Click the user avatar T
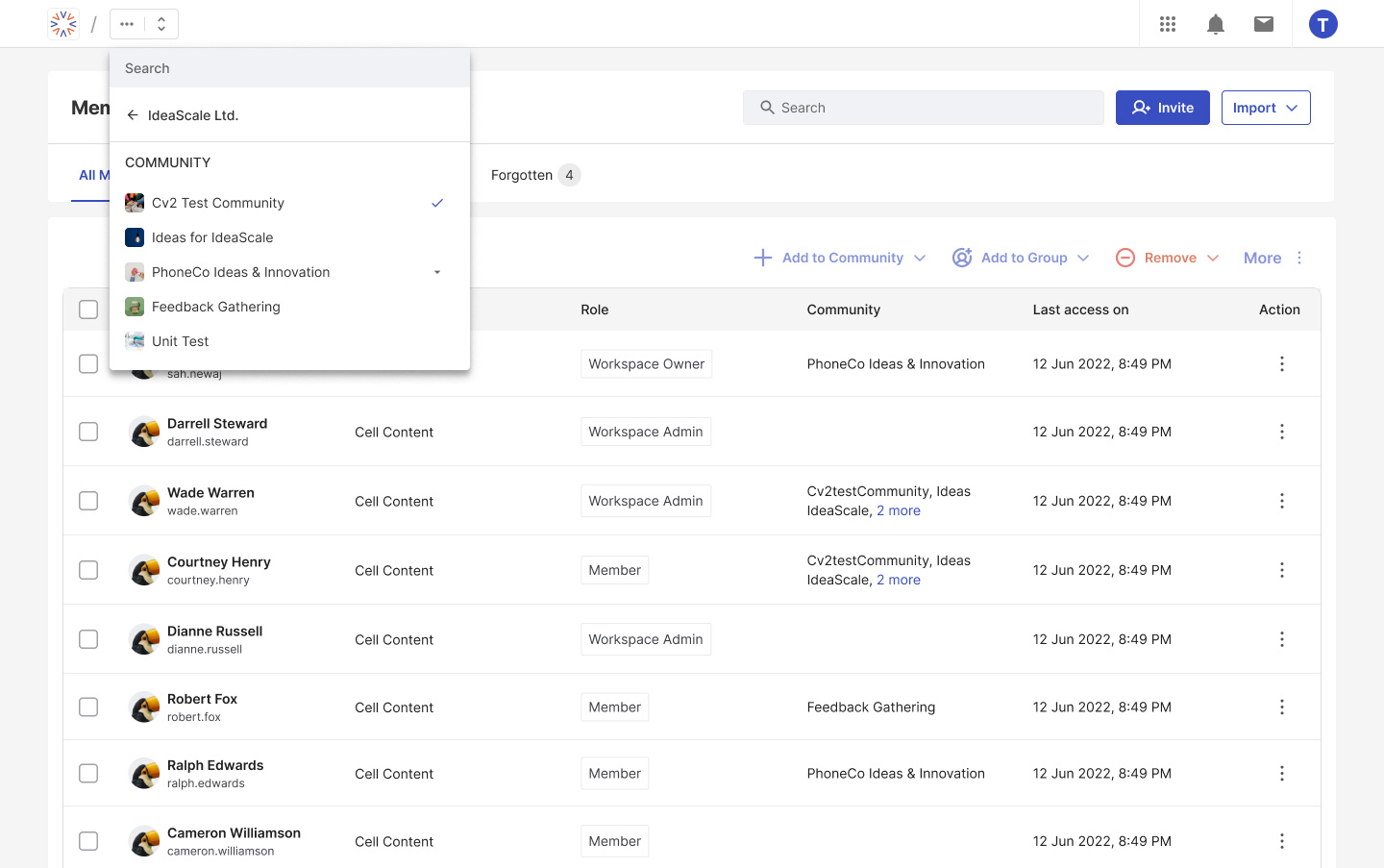The width and height of the screenshot is (1384, 868). pyautogui.click(x=1322, y=24)
